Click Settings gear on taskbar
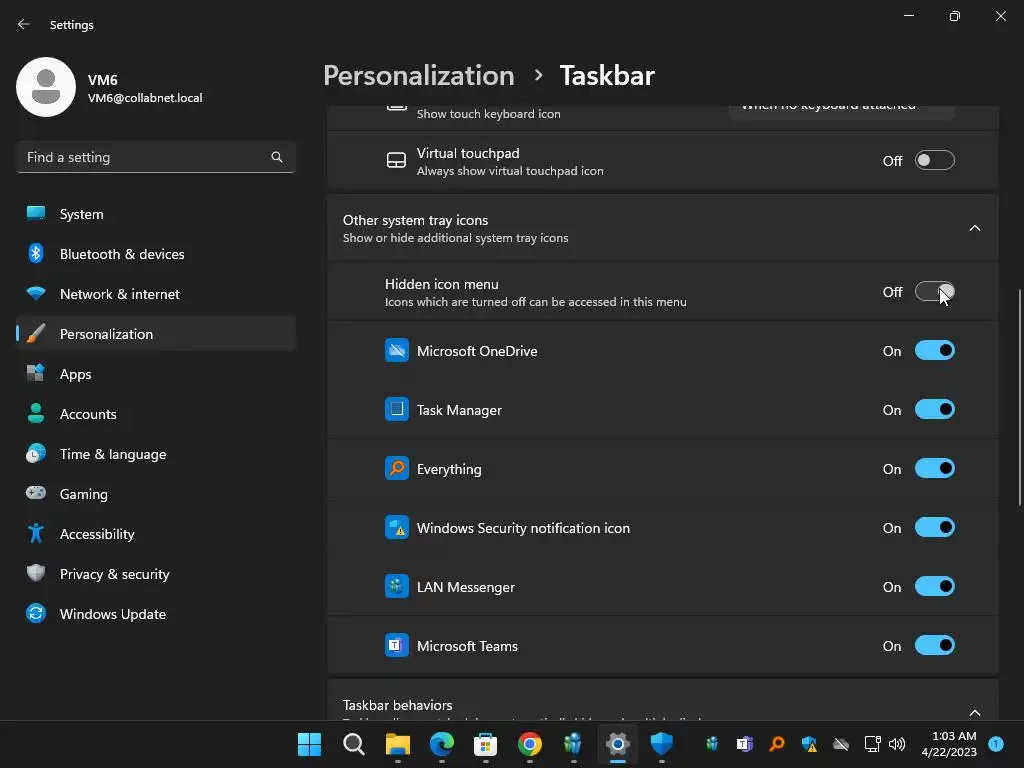The image size is (1024, 768). (617, 744)
